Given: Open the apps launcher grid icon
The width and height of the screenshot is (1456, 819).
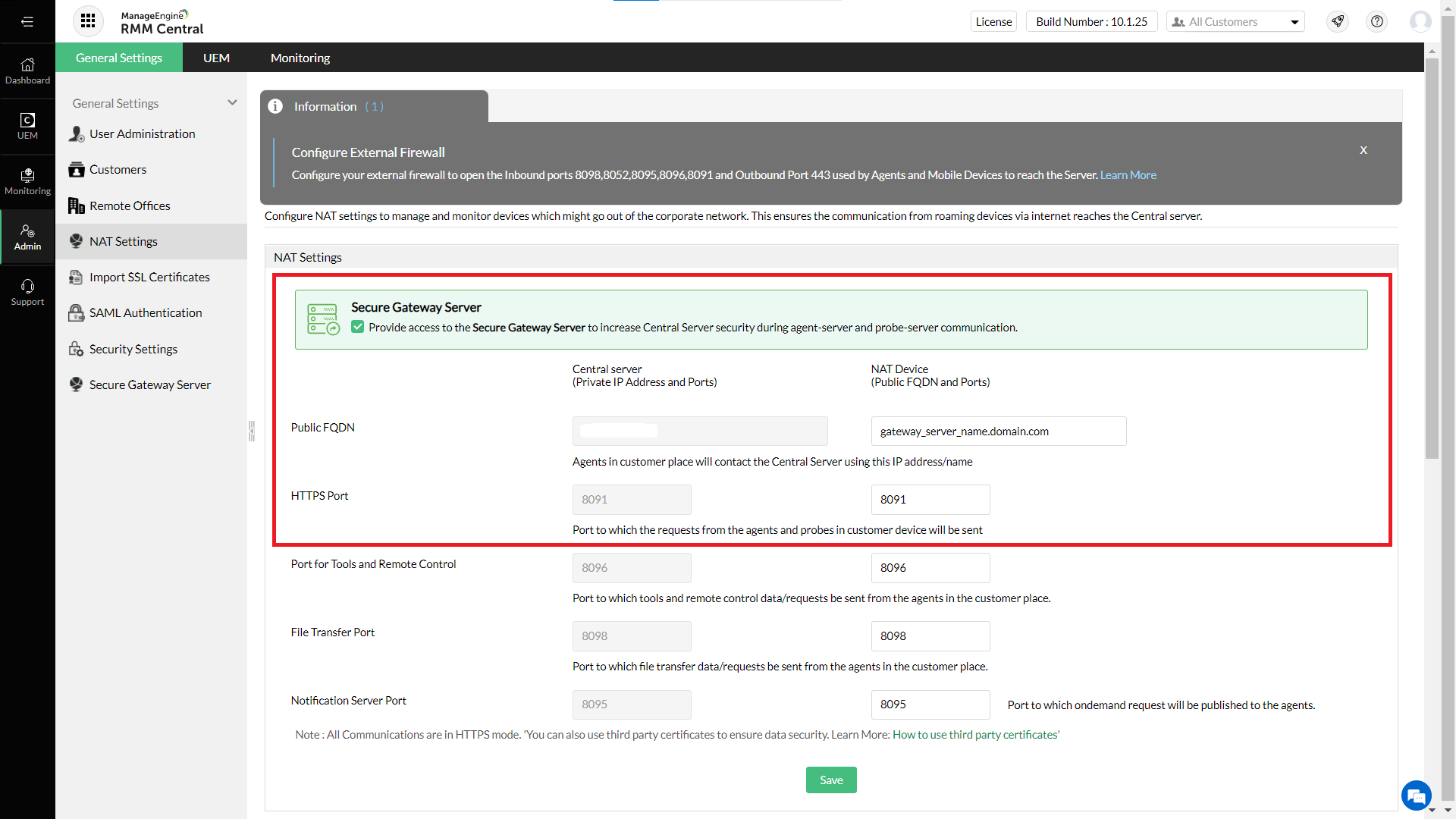Looking at the screenshot, I should click(x=87, y=21).
